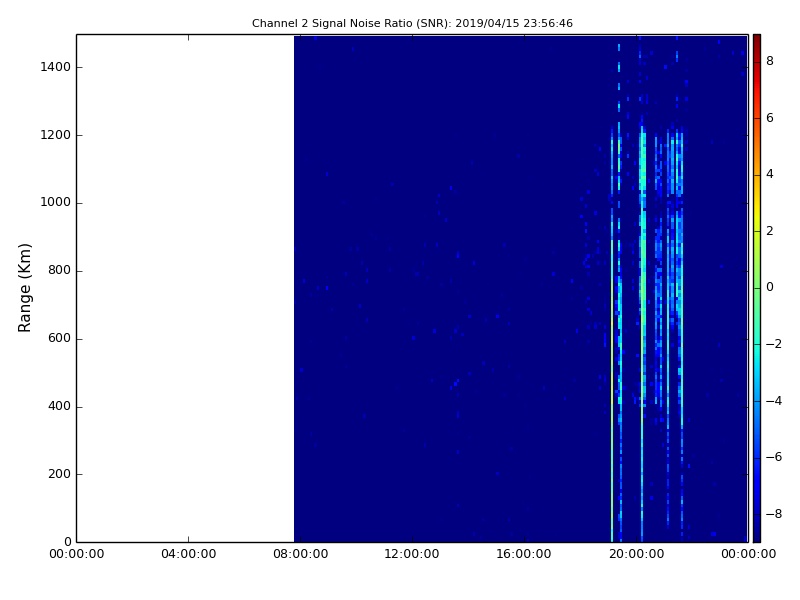Click the colorbar tick label 4
The height and width of the screenshot is (600, 800).
770,174
